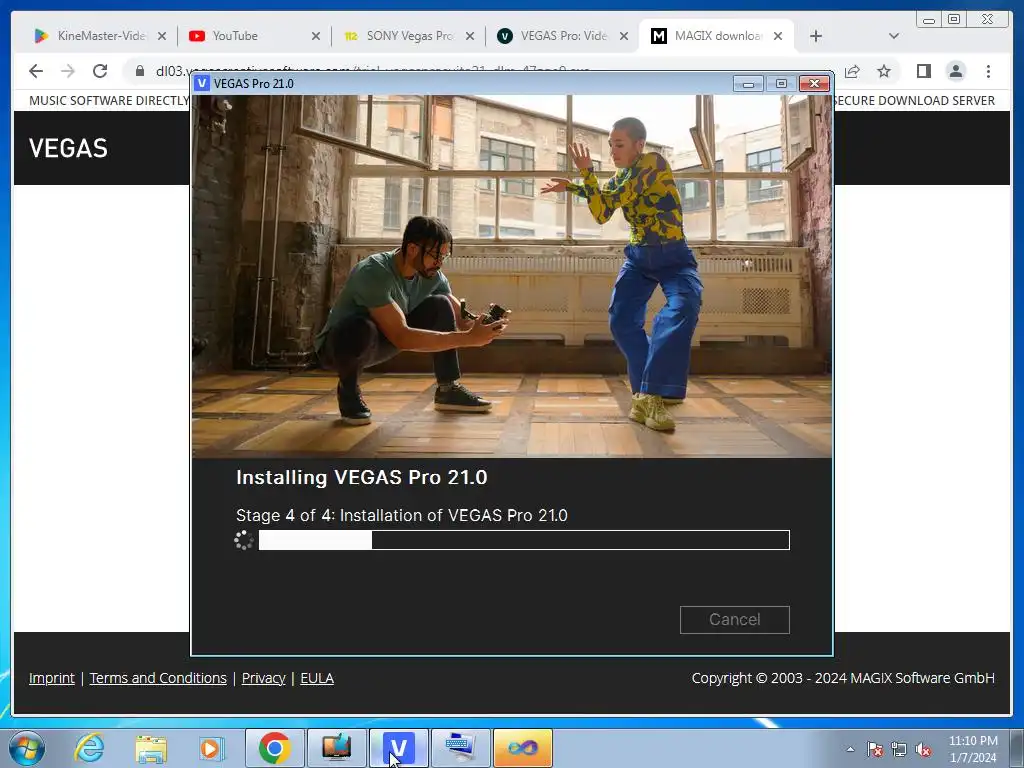Switch to the SONY Vegas Pro browser tab

409,36
